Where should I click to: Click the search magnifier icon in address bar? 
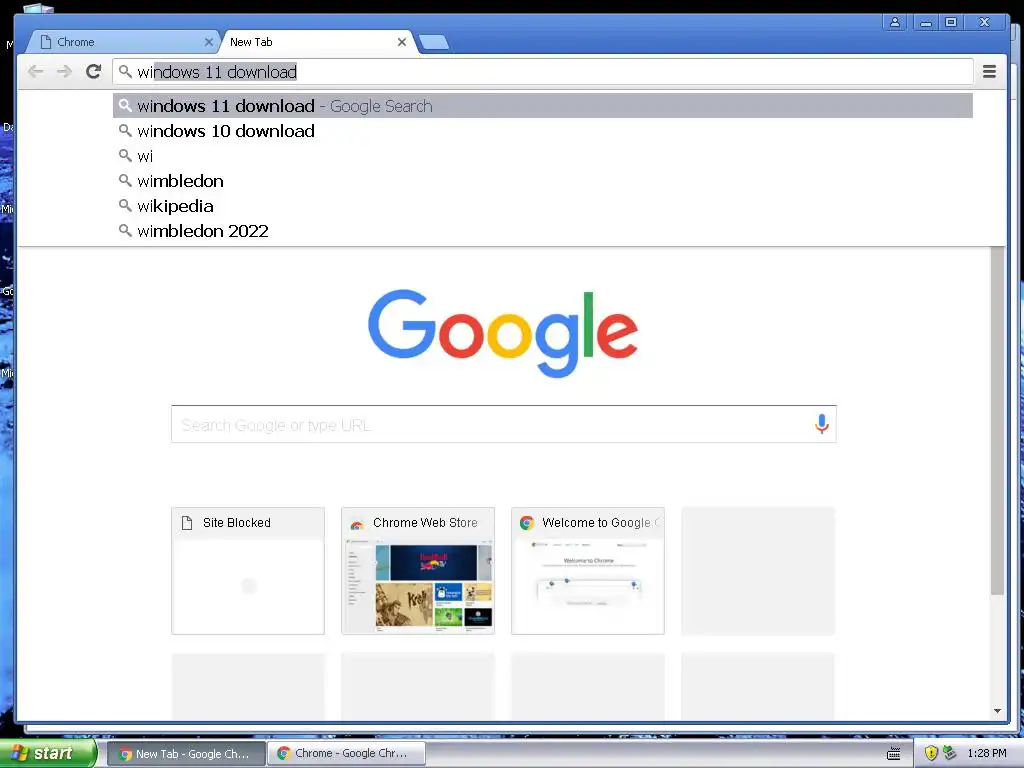point(125,71)
